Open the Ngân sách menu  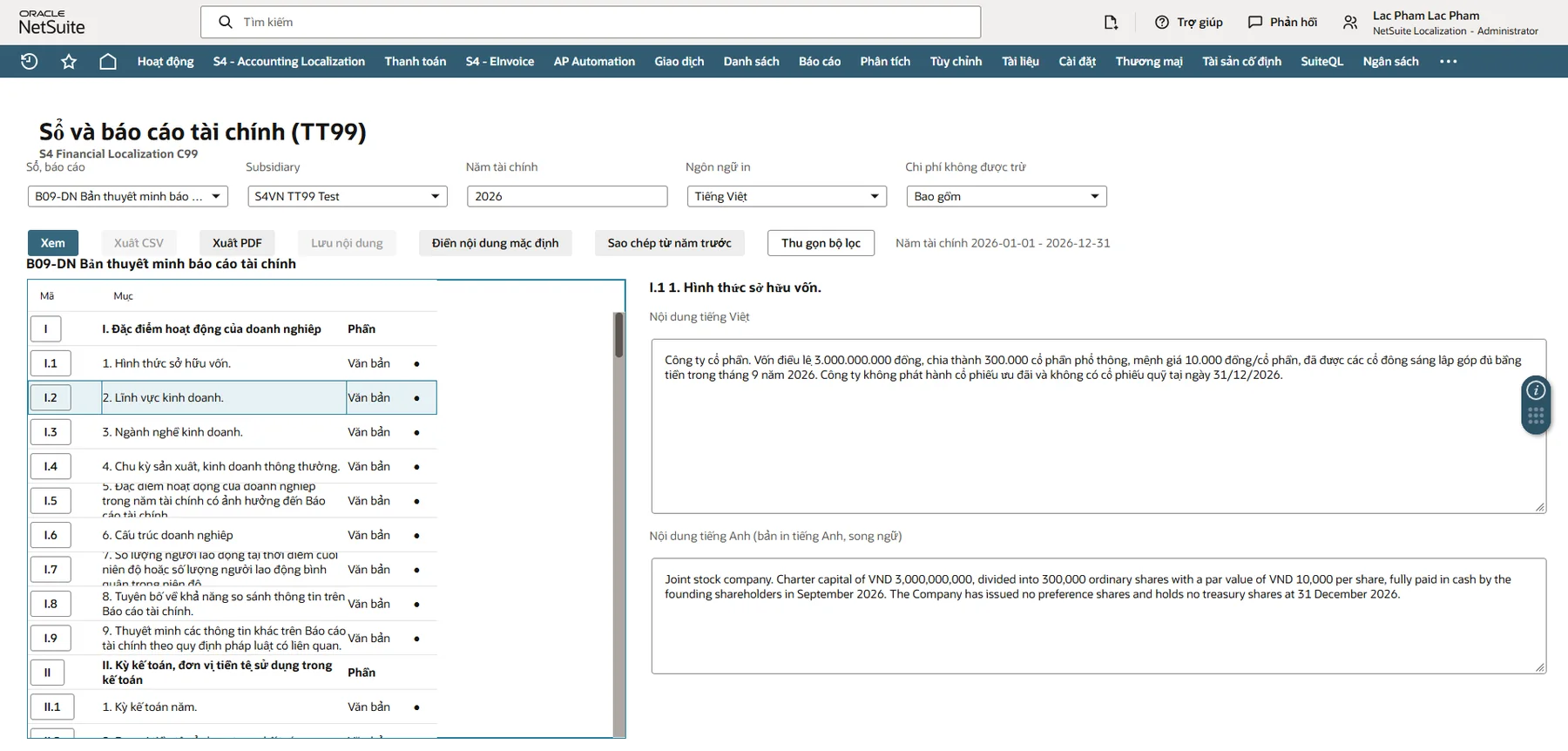[x=1391, y=61]
